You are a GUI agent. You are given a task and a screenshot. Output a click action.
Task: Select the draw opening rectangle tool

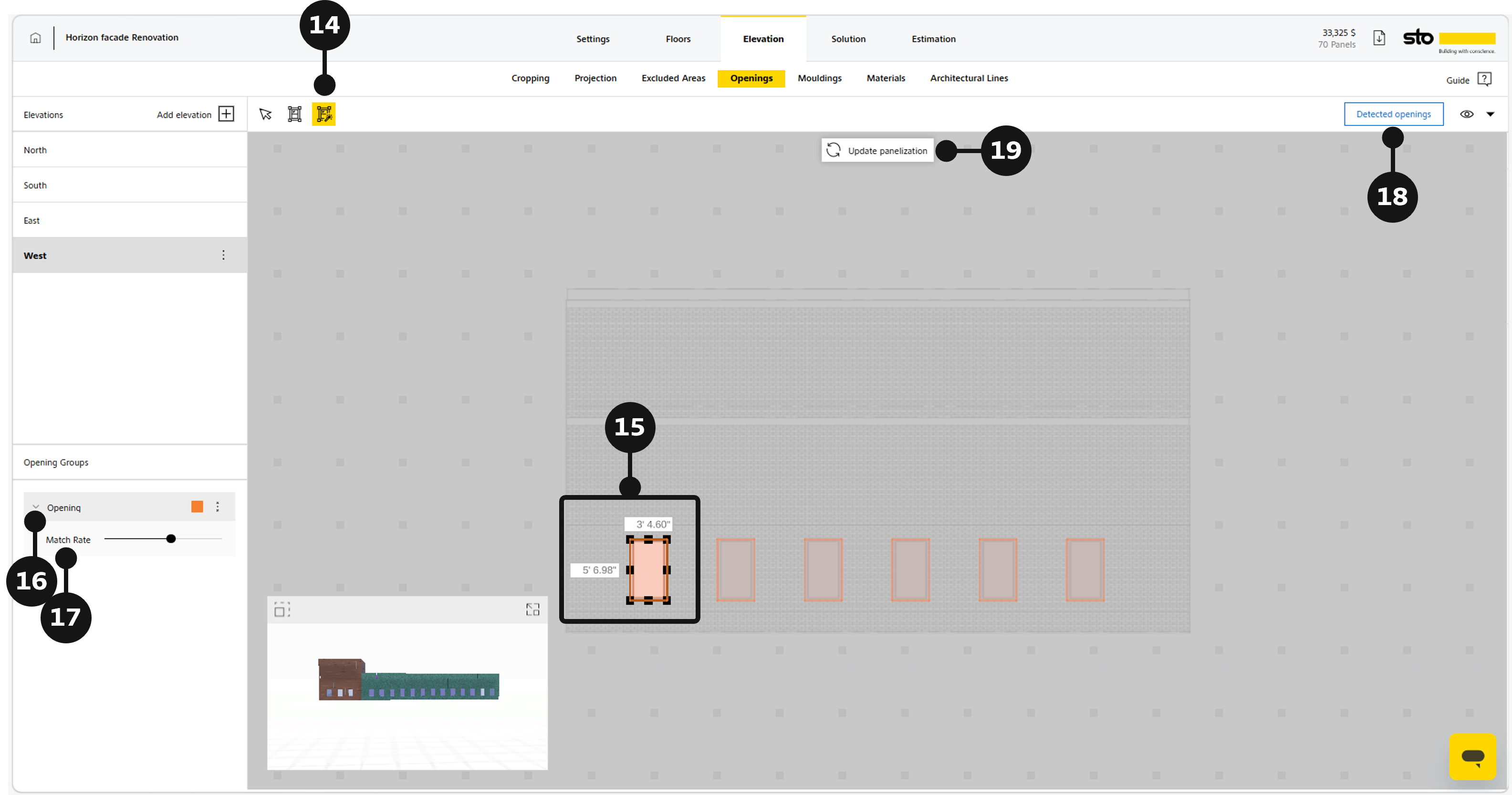[295, 114]
